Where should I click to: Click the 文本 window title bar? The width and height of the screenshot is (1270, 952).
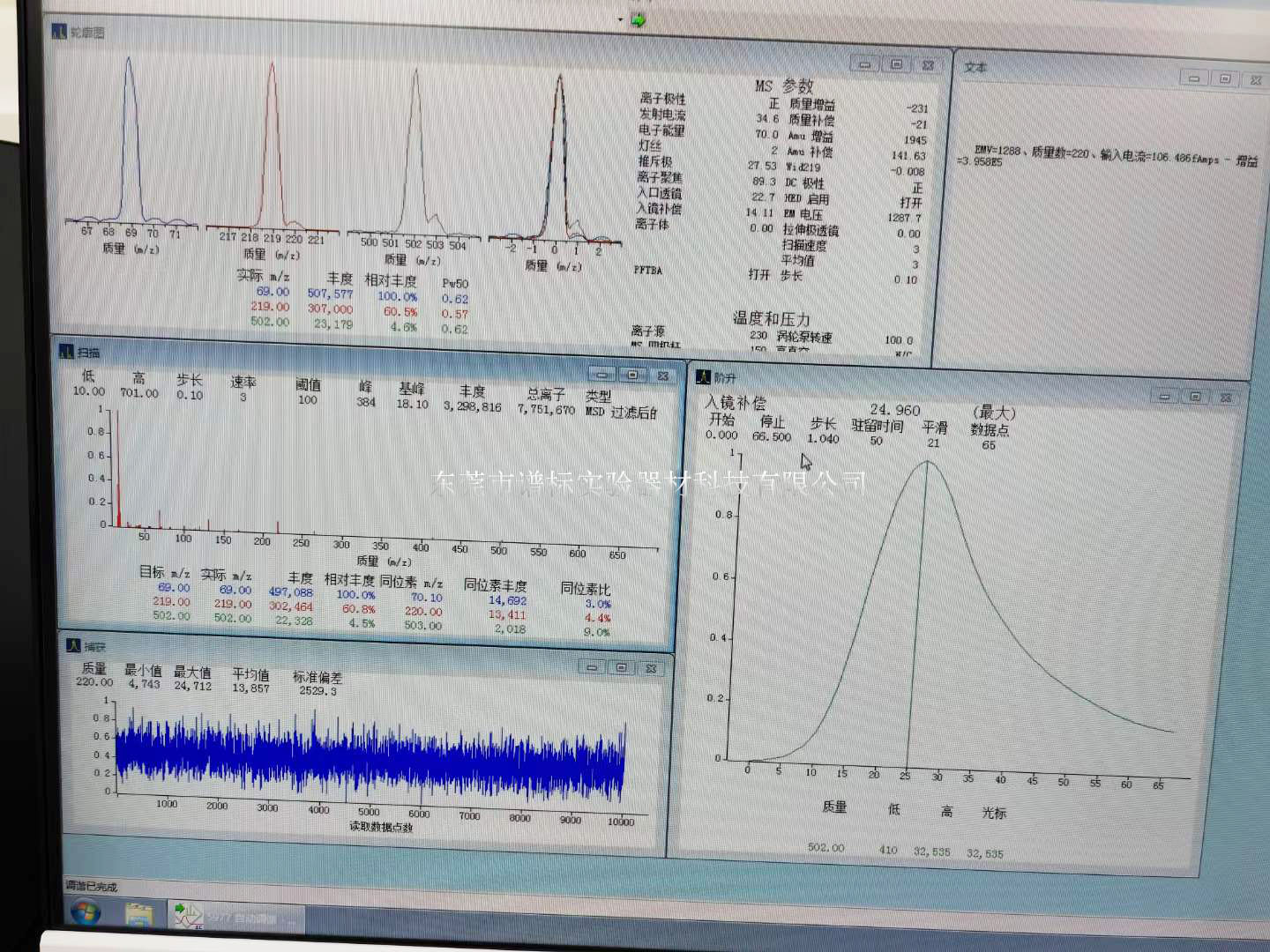1058,69
